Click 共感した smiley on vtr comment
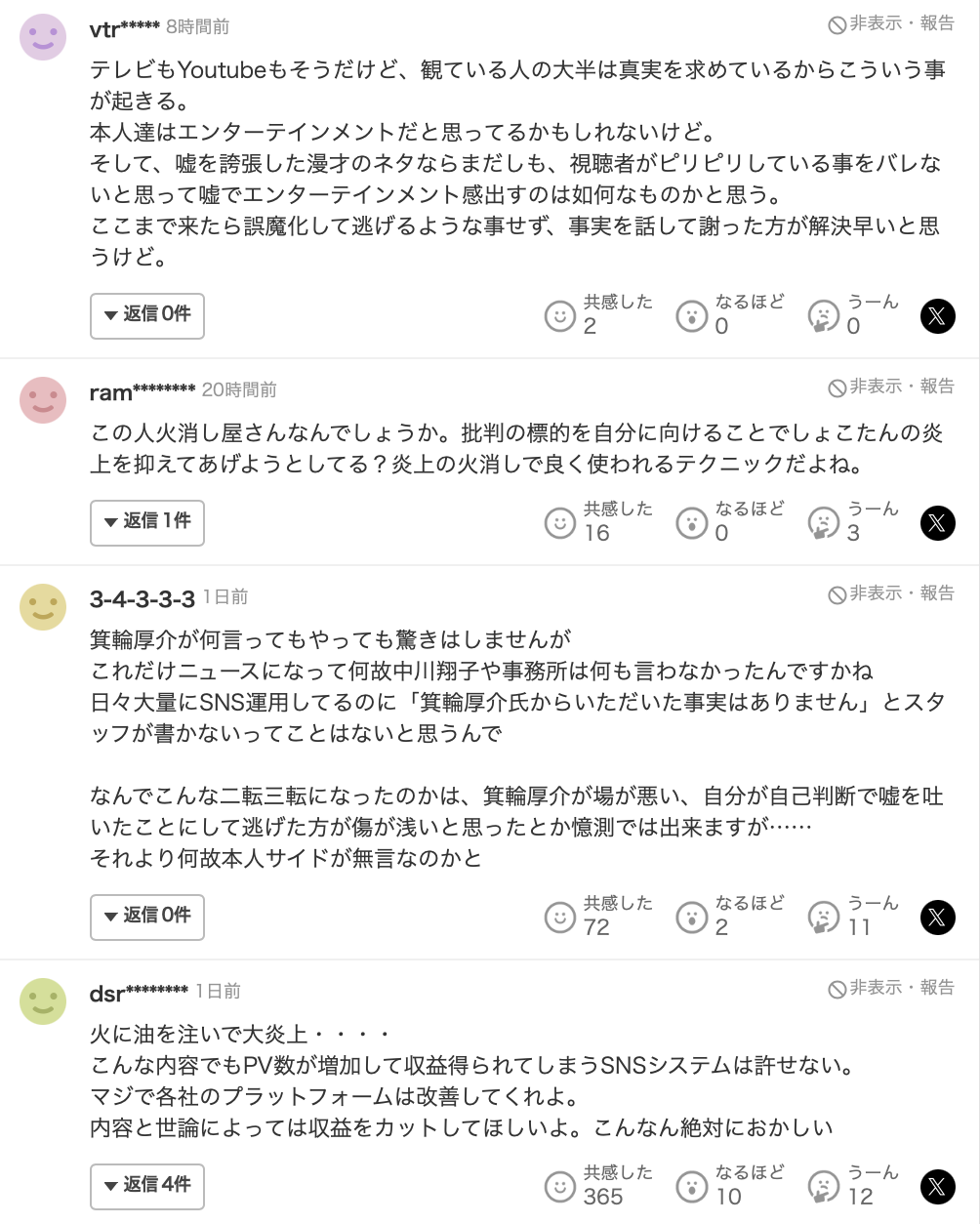Viewport: 980px width, 1224px height. click(559, 316)
